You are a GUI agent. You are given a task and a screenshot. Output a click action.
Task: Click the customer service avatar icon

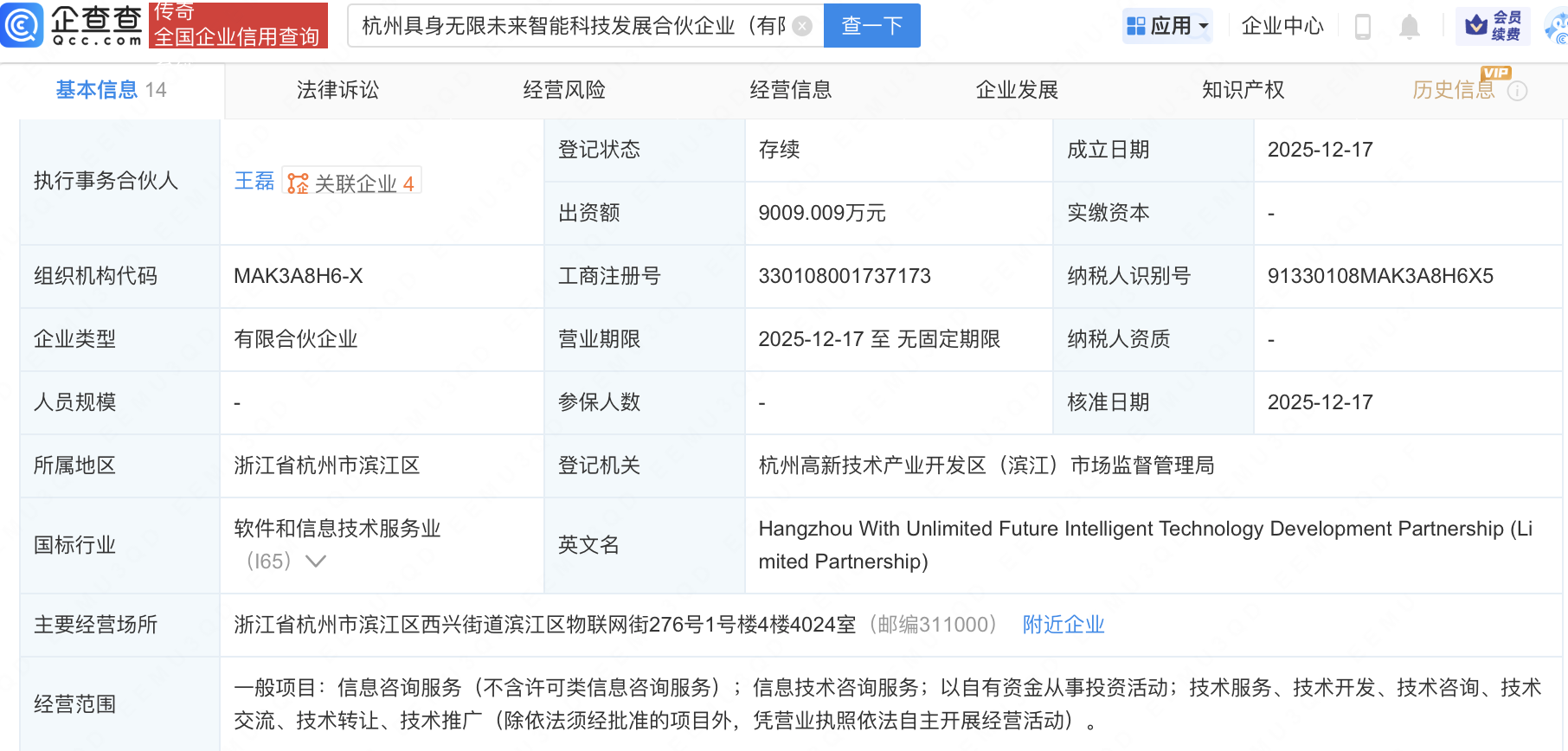1557,27
